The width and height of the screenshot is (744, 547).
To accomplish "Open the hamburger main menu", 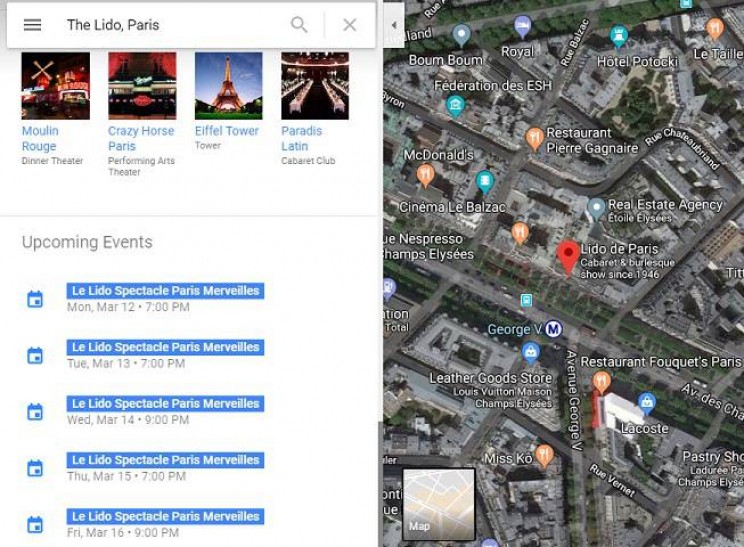I will 32,25.
